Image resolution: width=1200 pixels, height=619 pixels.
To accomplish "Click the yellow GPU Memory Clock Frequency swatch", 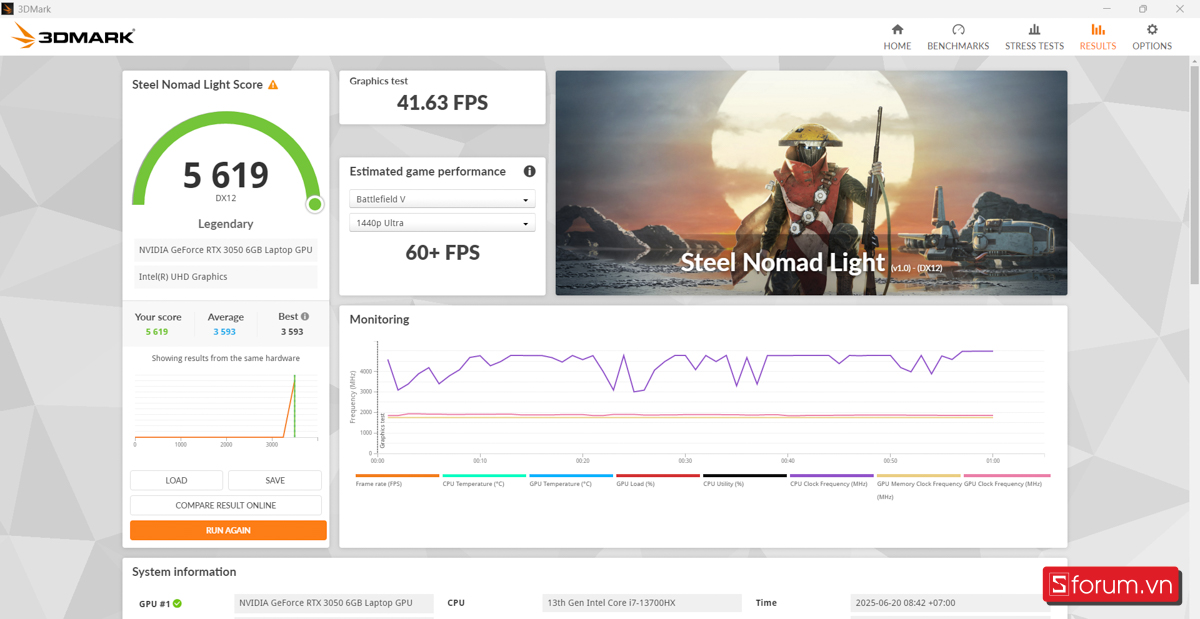I will coord(919,476).
